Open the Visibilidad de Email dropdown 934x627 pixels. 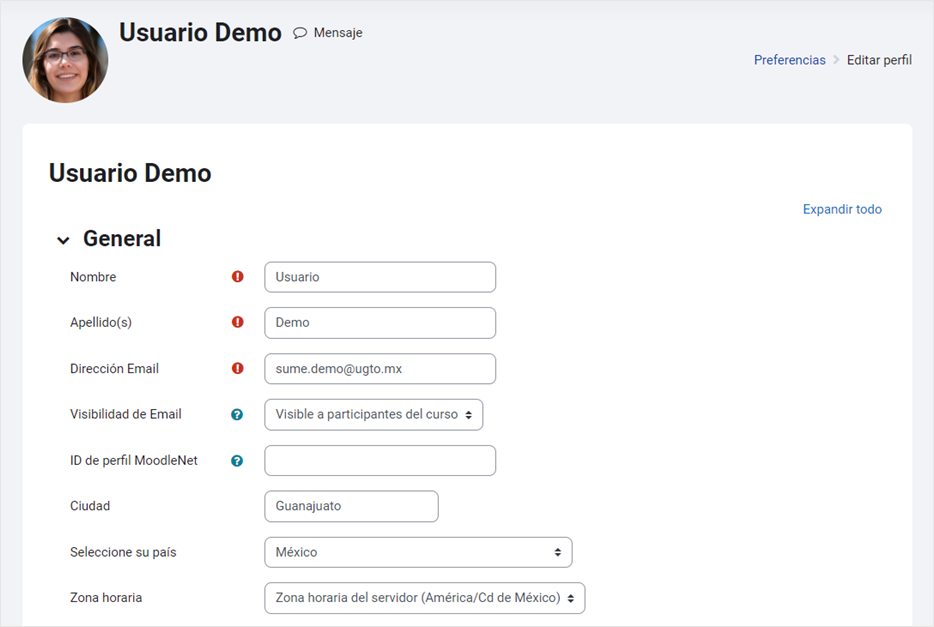click(x=373, y=414)
